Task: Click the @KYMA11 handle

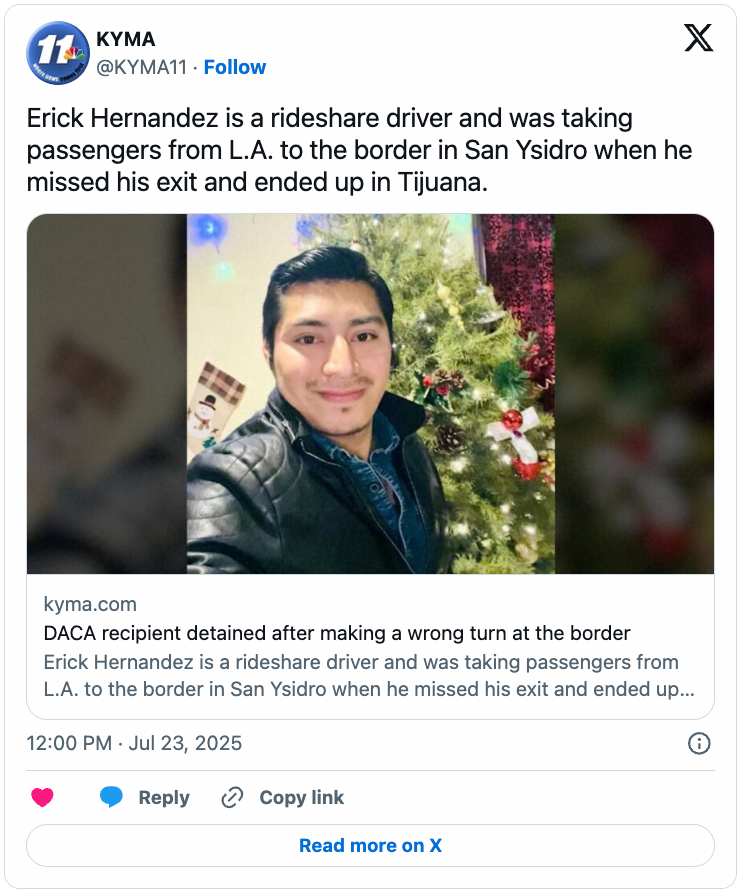Action: pyautogui.click(x=141, y=67)
